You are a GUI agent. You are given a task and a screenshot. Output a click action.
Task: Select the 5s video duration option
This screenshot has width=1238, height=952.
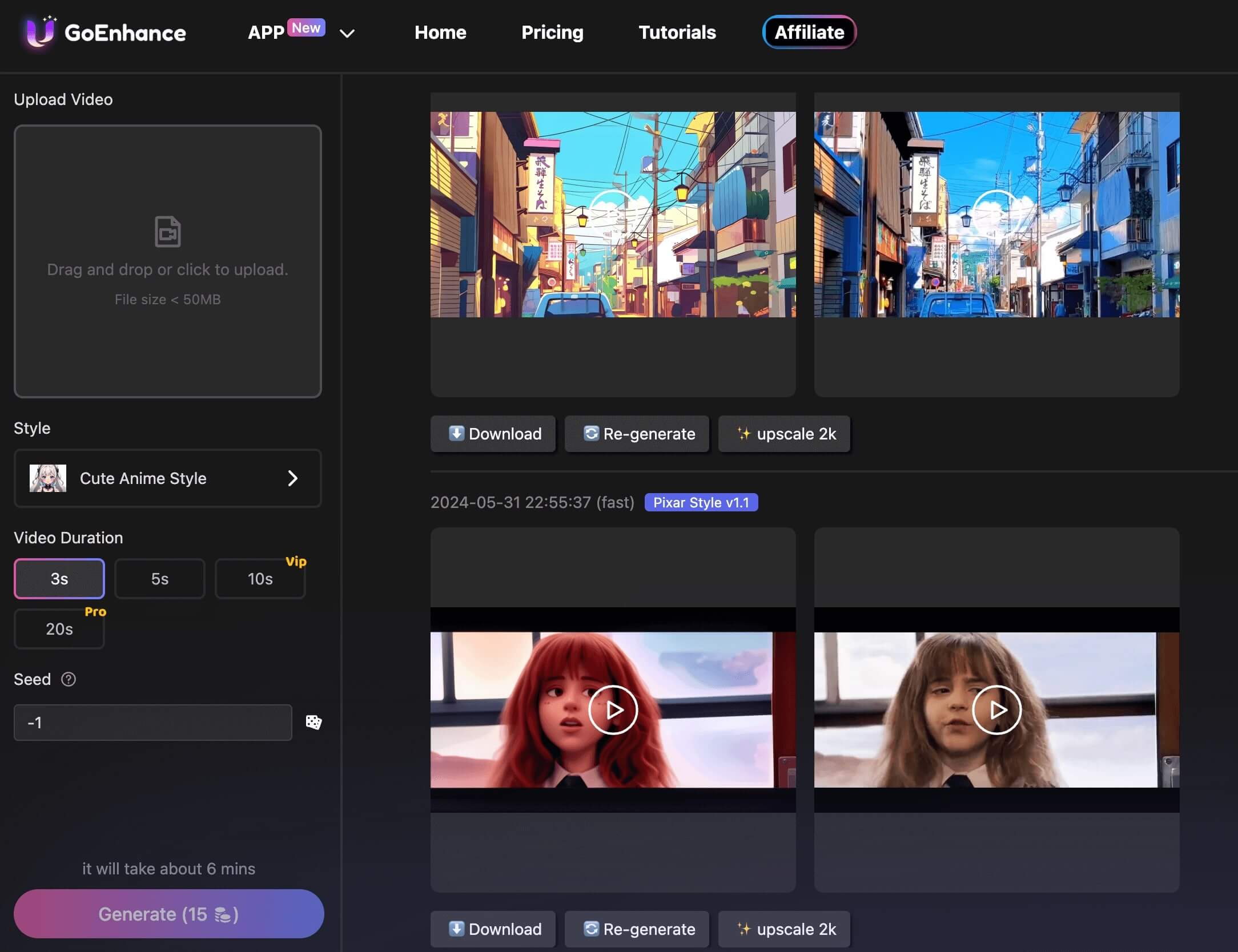click(x=159, y=578)
